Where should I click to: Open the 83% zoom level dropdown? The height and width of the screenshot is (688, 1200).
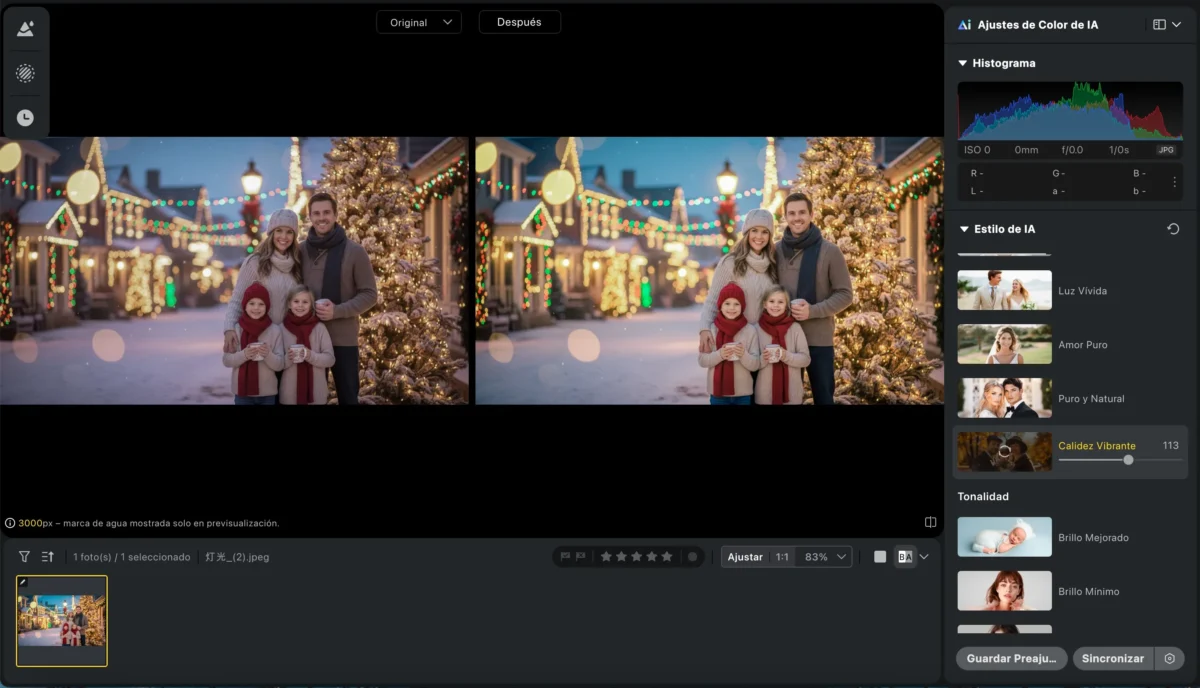[x=826, y=557]
